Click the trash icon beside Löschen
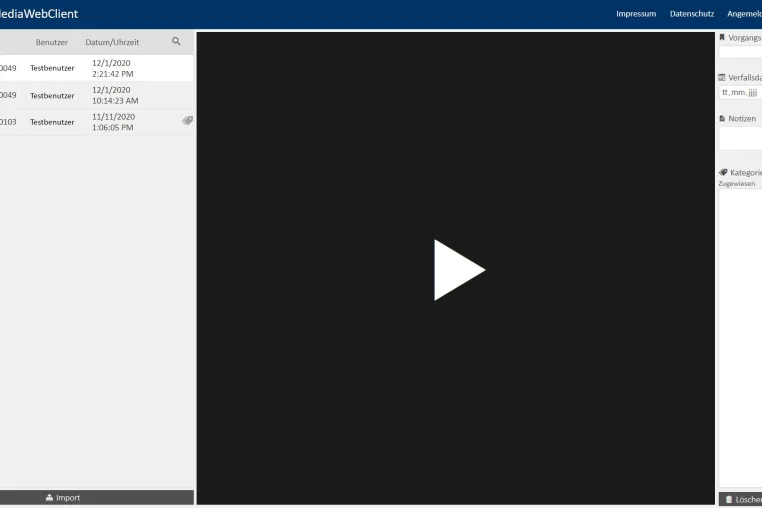Viewport: 762px width, 508px height. [728, 499]
